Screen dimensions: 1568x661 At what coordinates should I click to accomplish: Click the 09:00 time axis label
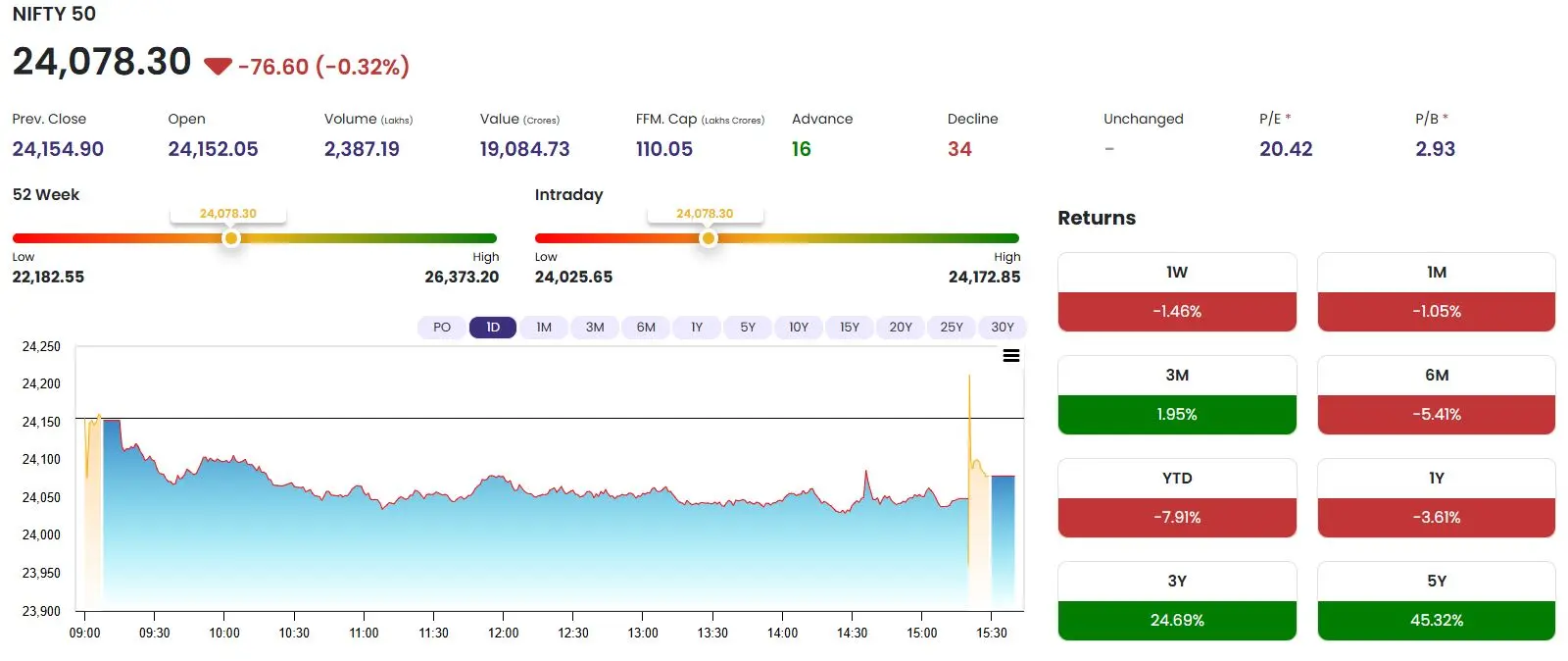(x=85, y=633)
